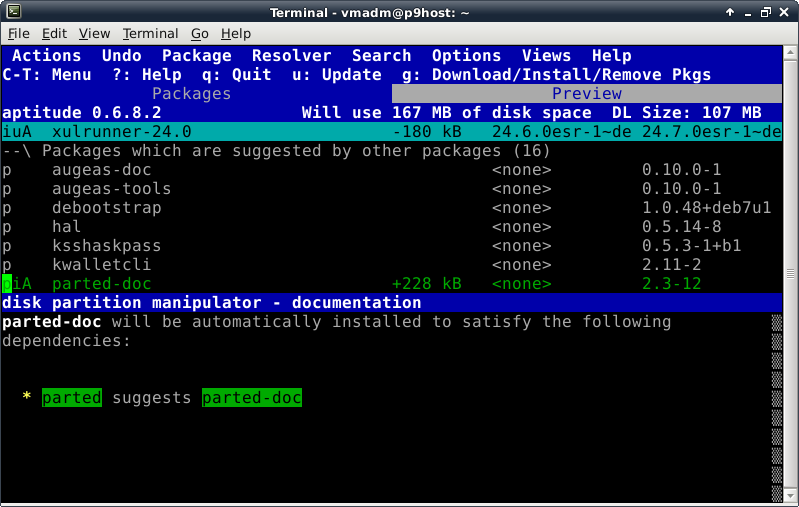The width and height of the screenshot is (799, 507).
Task: Click the parted-doc link after 'suggests'
Action: point(251,398)
